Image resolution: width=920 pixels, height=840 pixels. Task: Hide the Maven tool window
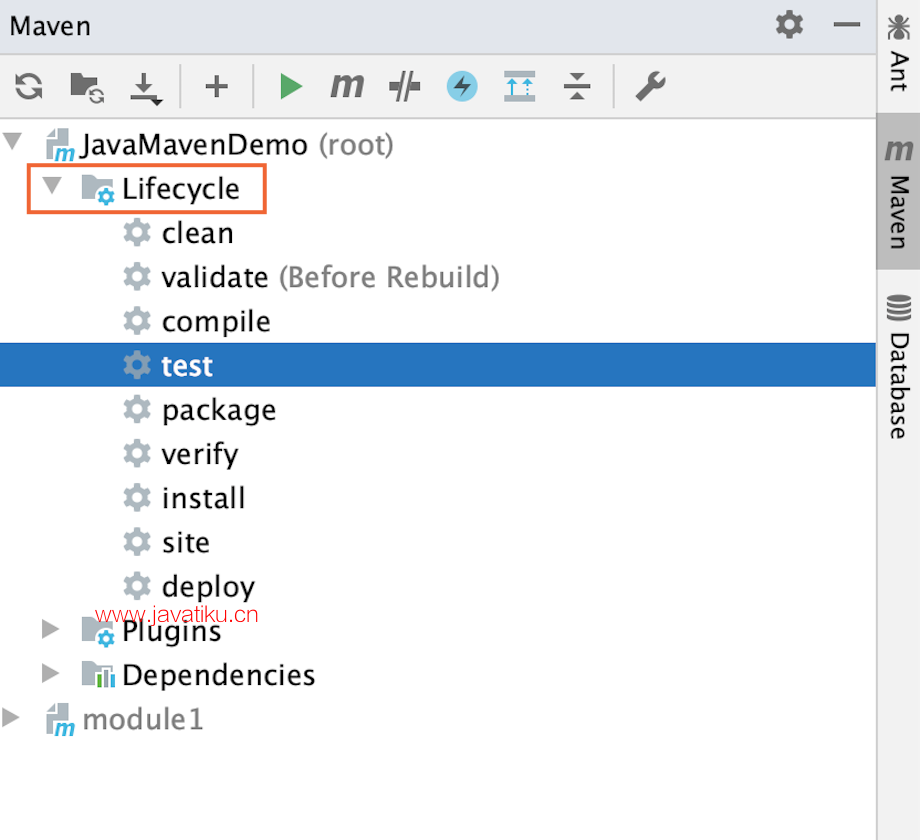tap(847, 25)
